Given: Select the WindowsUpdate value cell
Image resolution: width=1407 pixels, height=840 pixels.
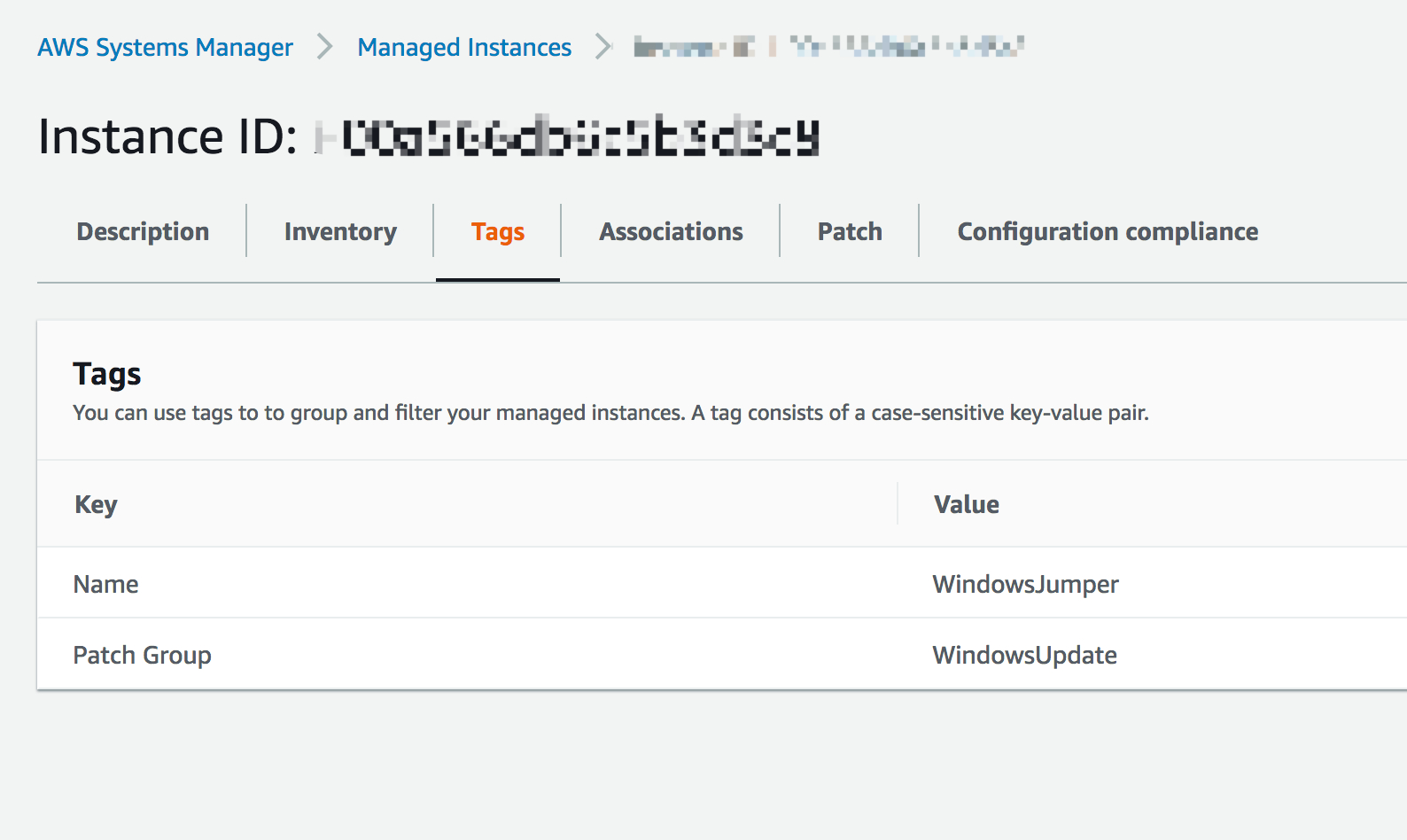Looking at the screenshot, I should [1024, 655].
